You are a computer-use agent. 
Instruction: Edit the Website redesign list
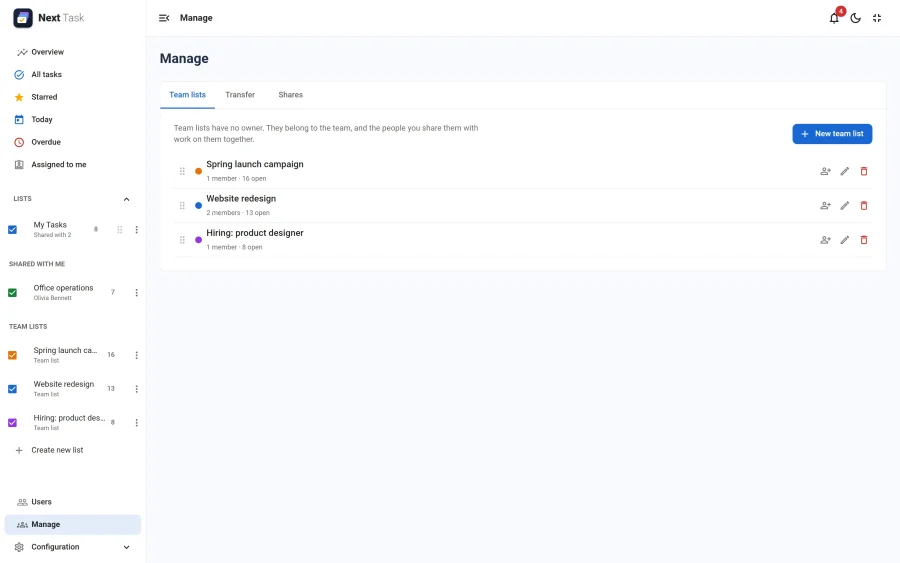[x=845, y=205]
